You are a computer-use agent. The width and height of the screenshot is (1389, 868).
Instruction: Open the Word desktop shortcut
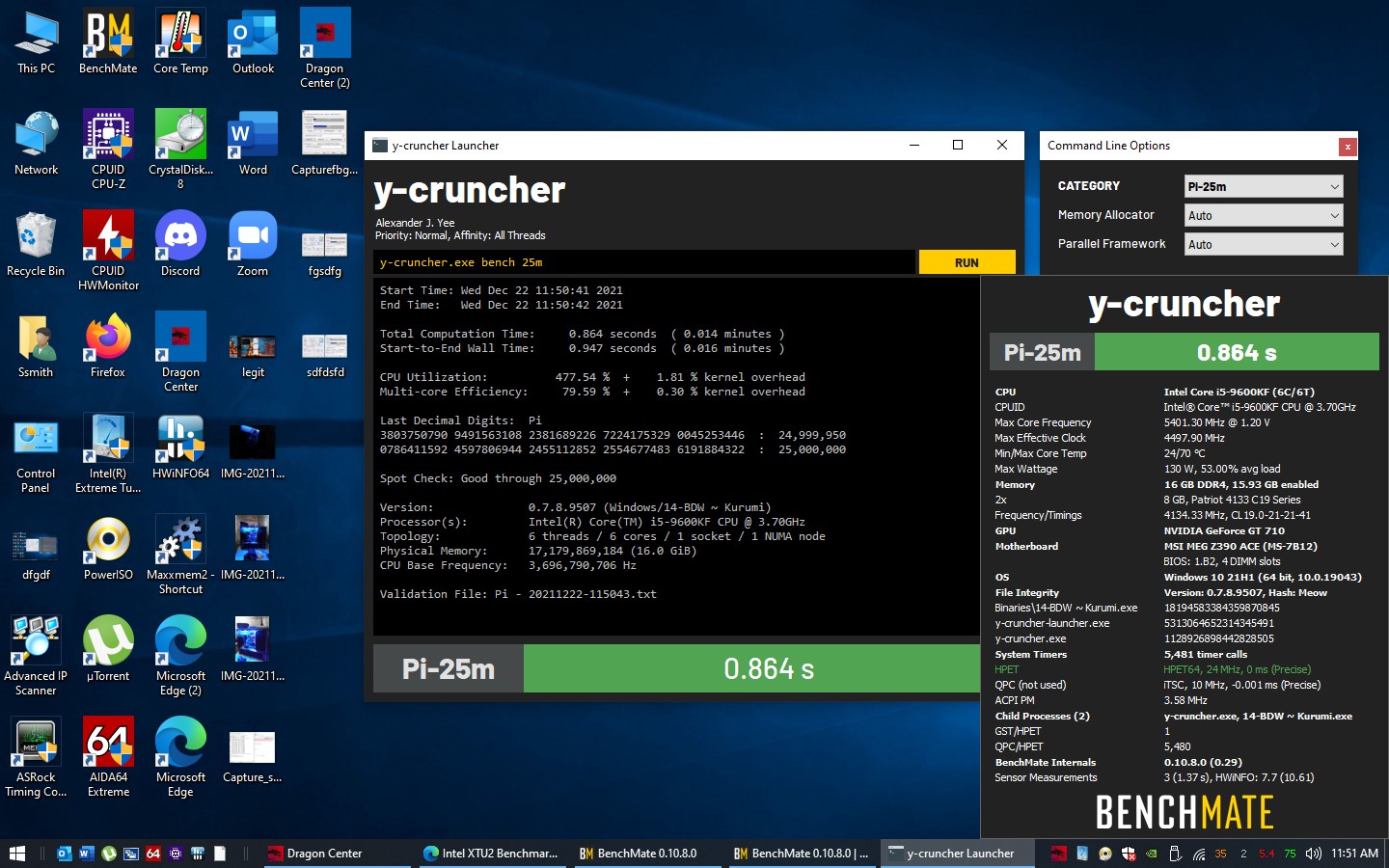(253, 143)
